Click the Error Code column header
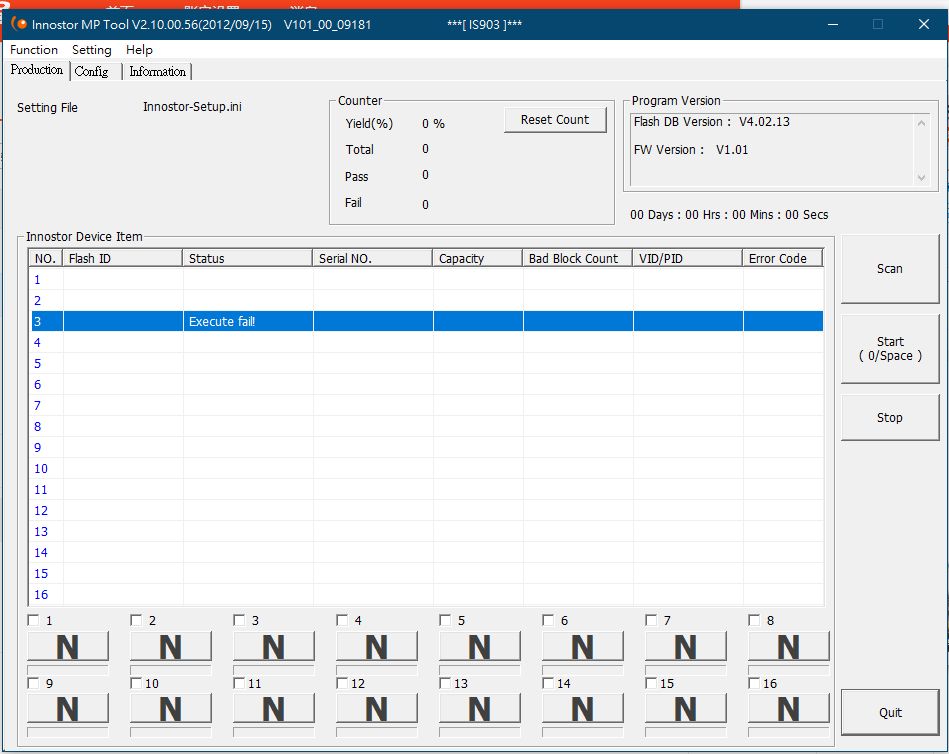 783,258
